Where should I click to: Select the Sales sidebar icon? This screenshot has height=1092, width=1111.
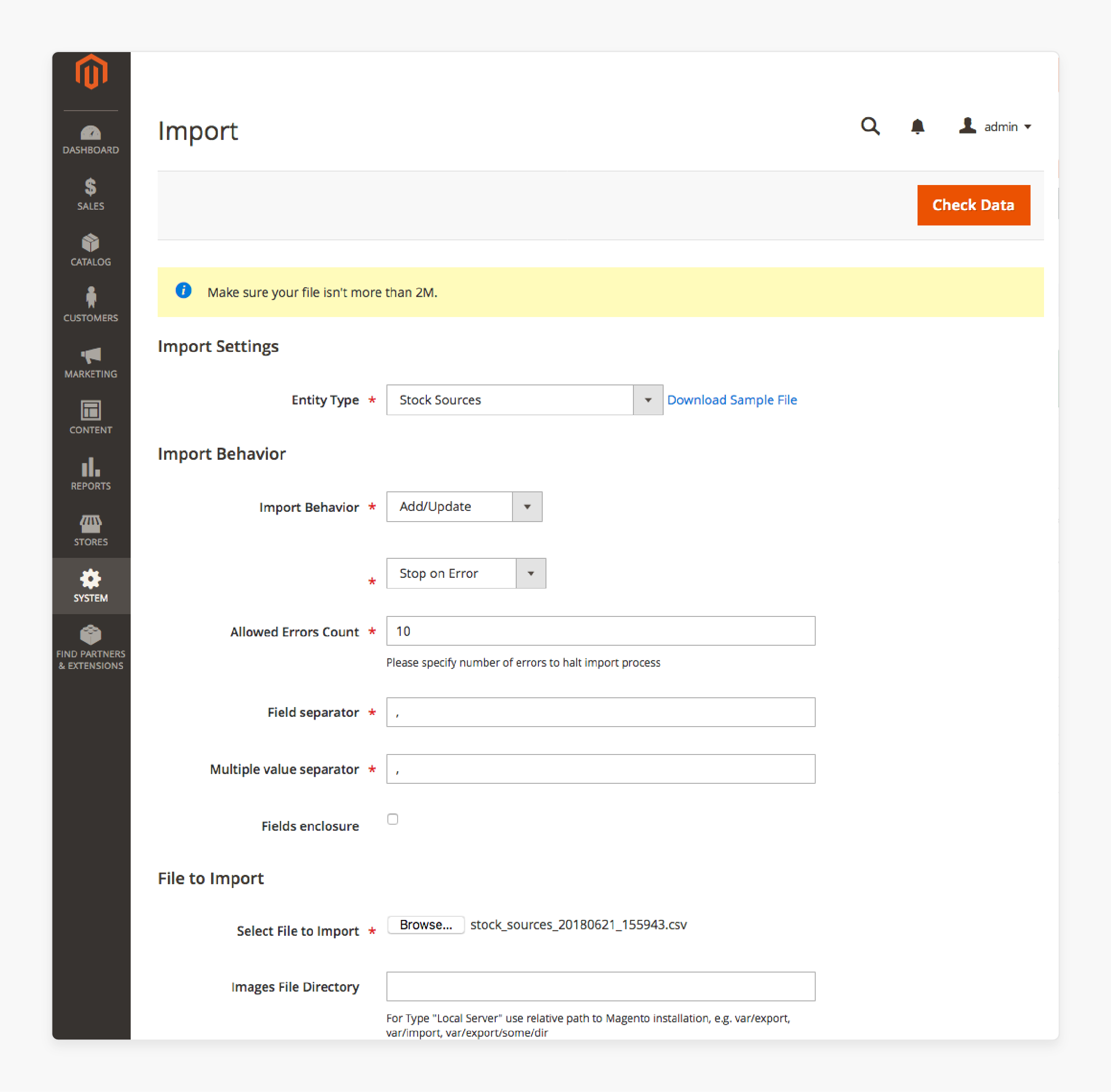click(x=91, y=194)
